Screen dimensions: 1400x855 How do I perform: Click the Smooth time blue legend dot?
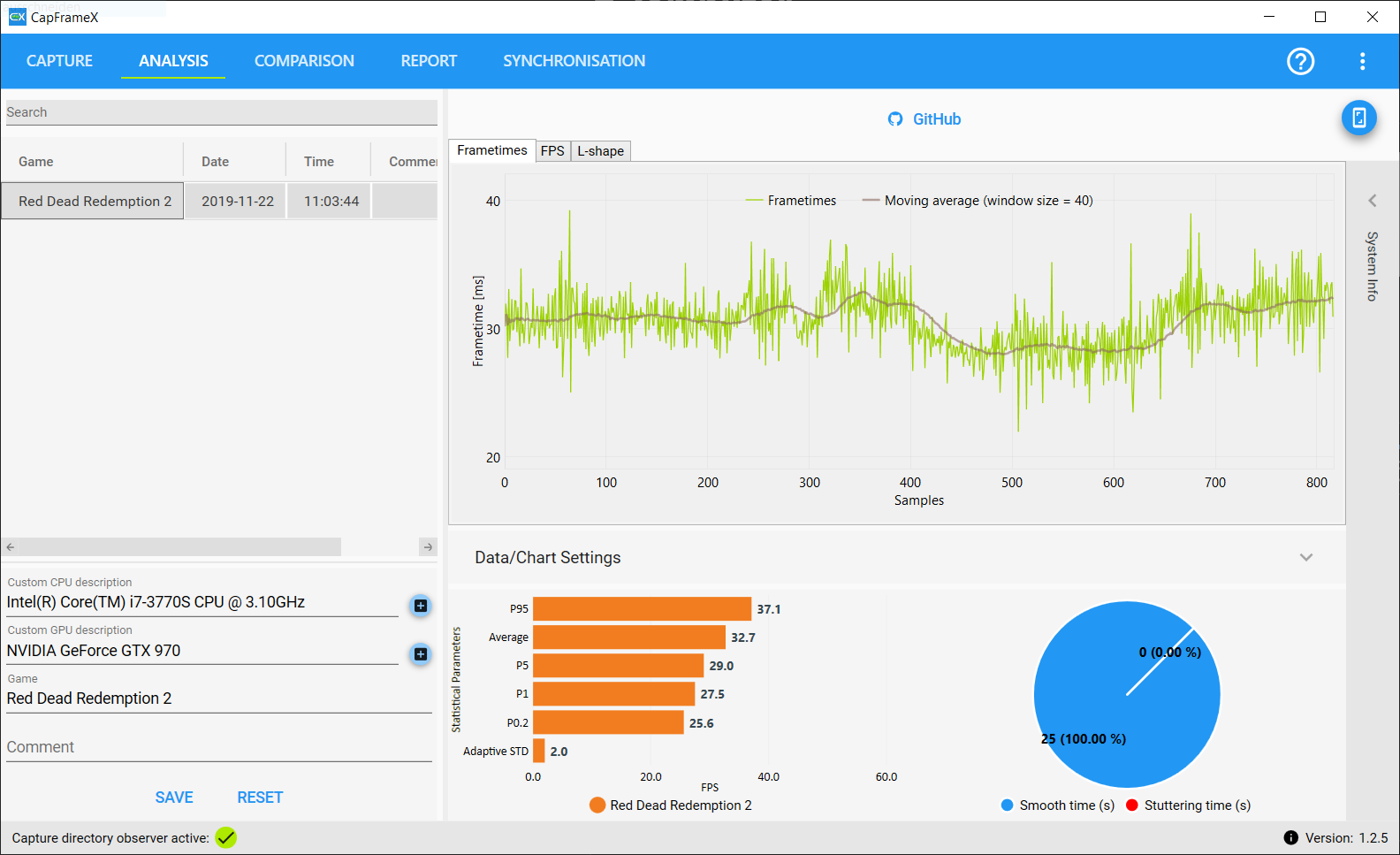(x=1007, y=805)
